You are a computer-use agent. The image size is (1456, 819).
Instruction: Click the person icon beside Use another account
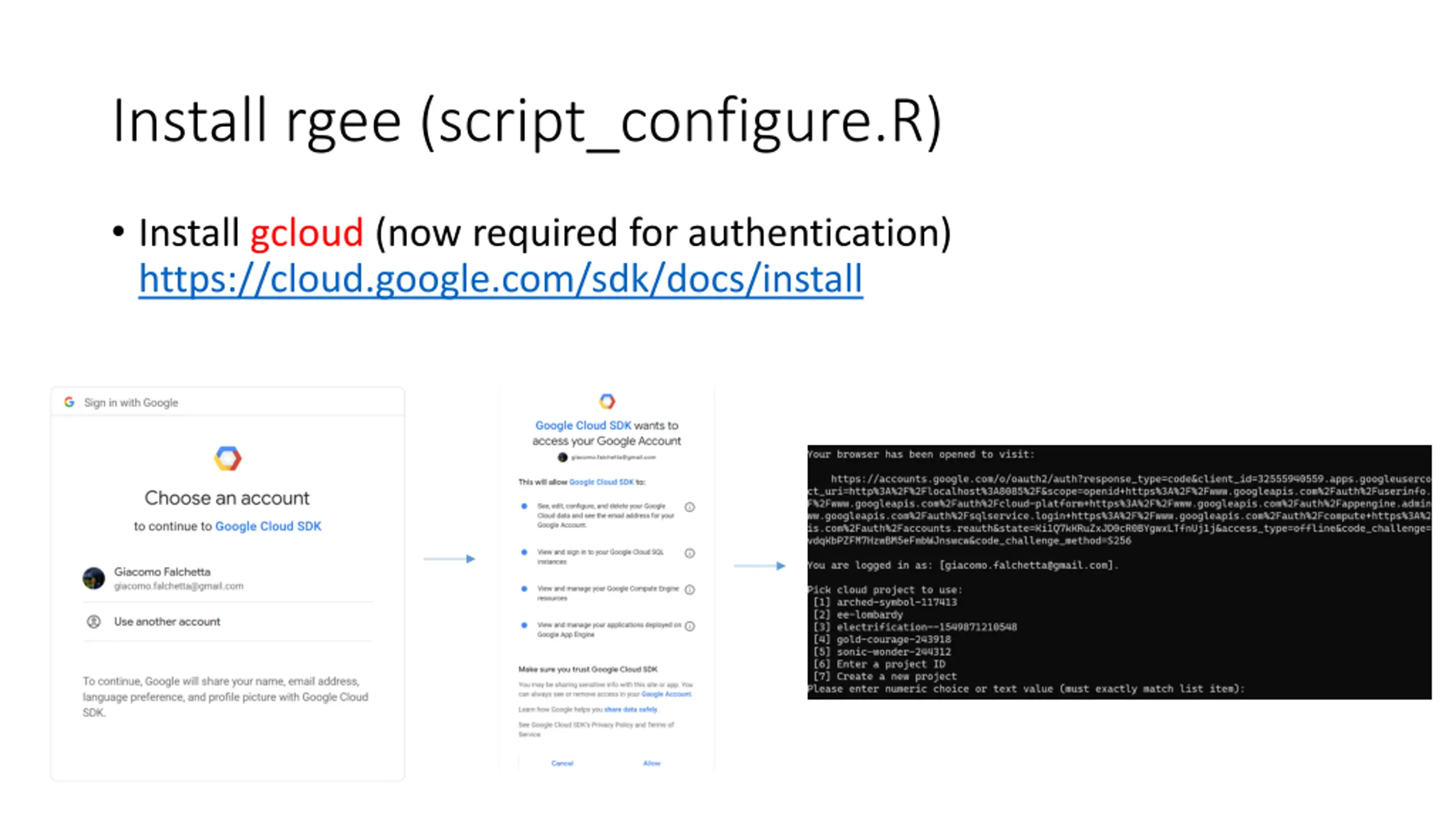[94, 622]
